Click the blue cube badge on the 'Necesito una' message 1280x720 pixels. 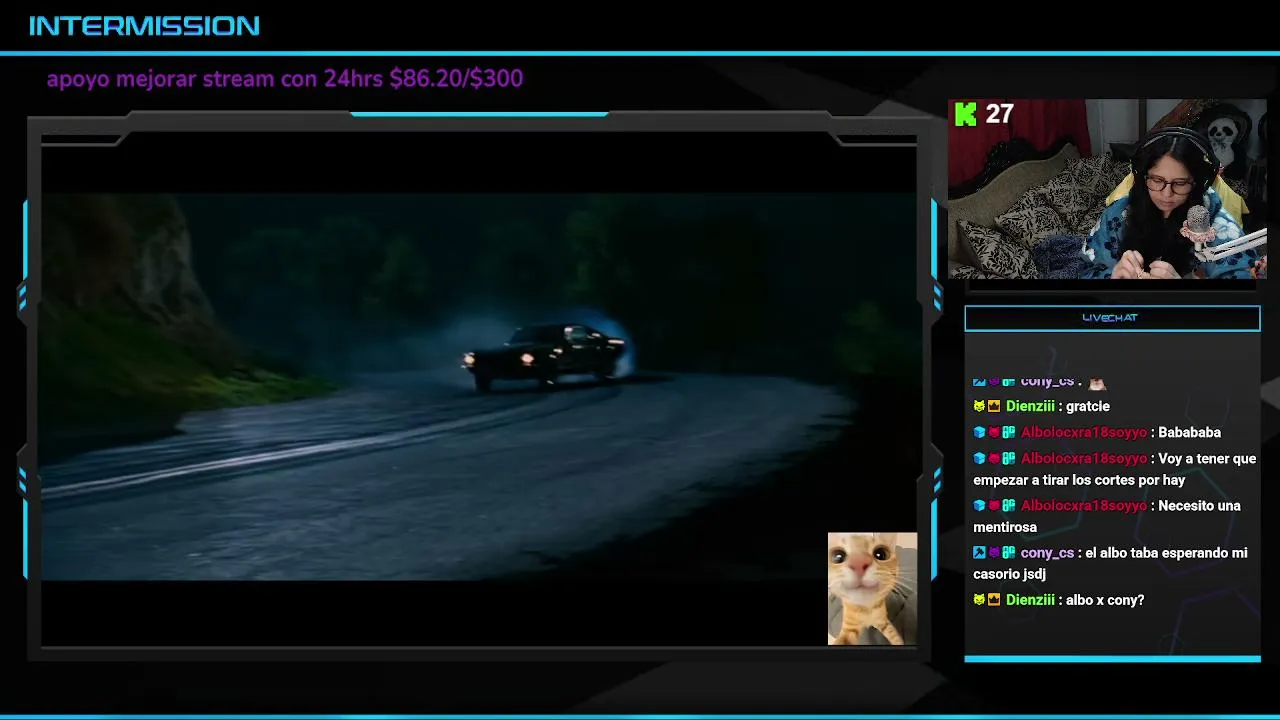click(979, 505)
